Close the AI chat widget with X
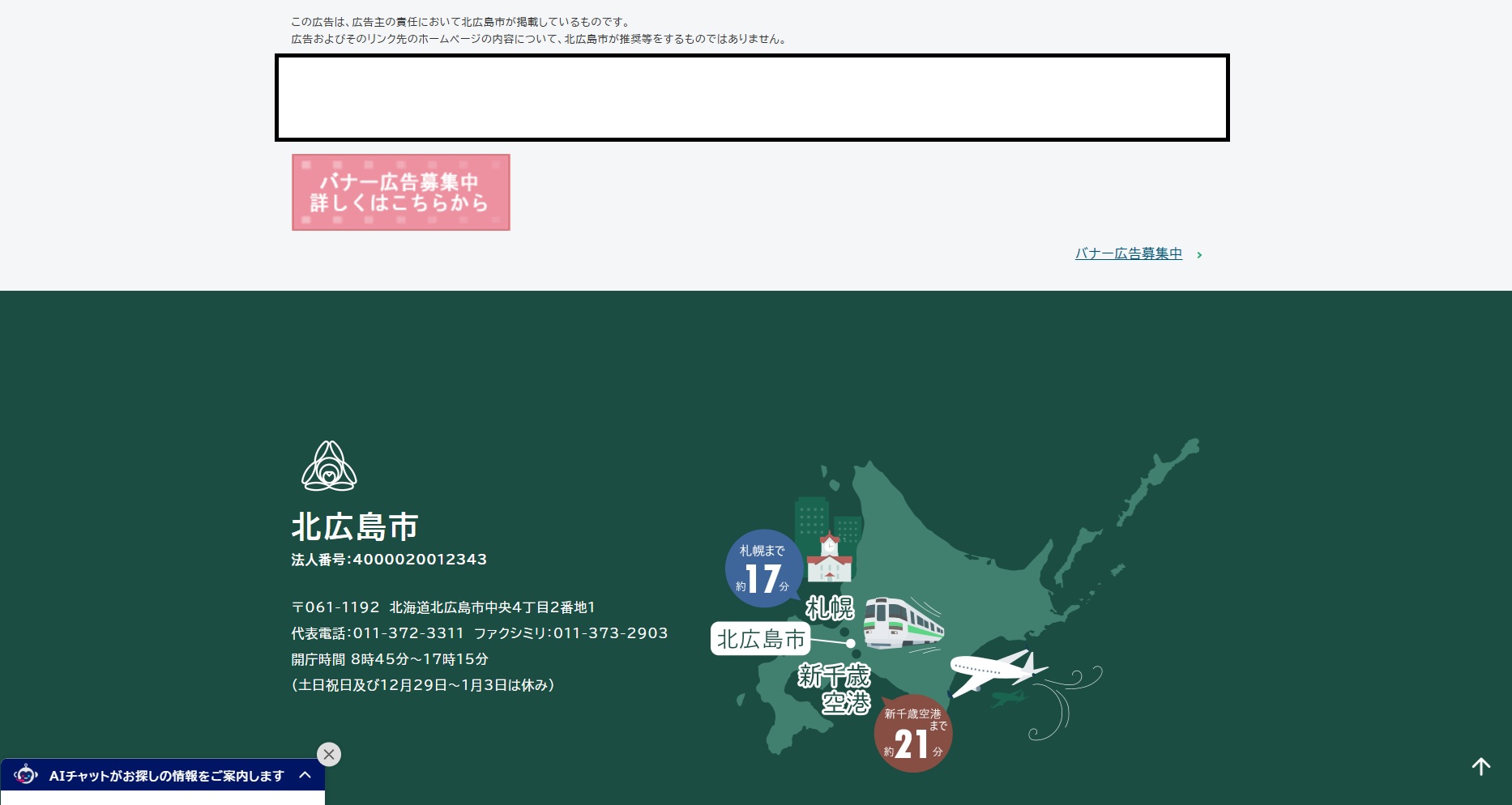The height and width of the screenshot is (805, 1512). (x=329, y=754)
